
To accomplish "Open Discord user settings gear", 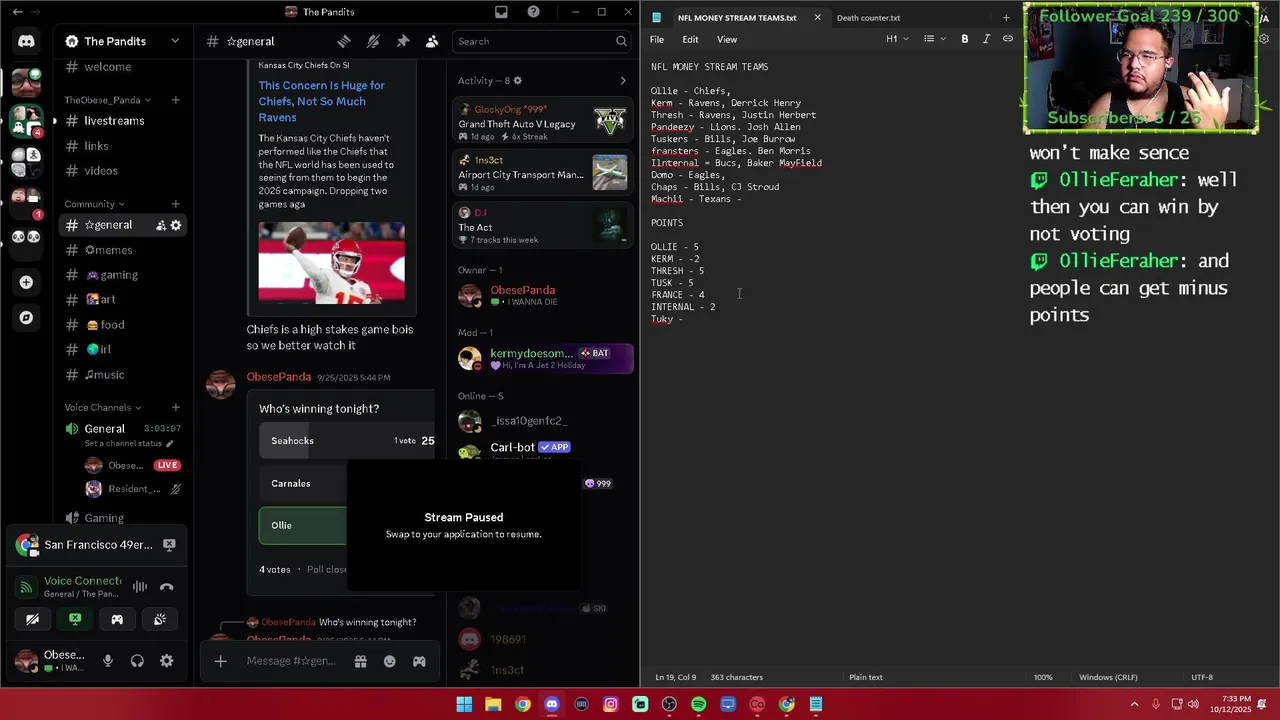I will tap(167, 661).
